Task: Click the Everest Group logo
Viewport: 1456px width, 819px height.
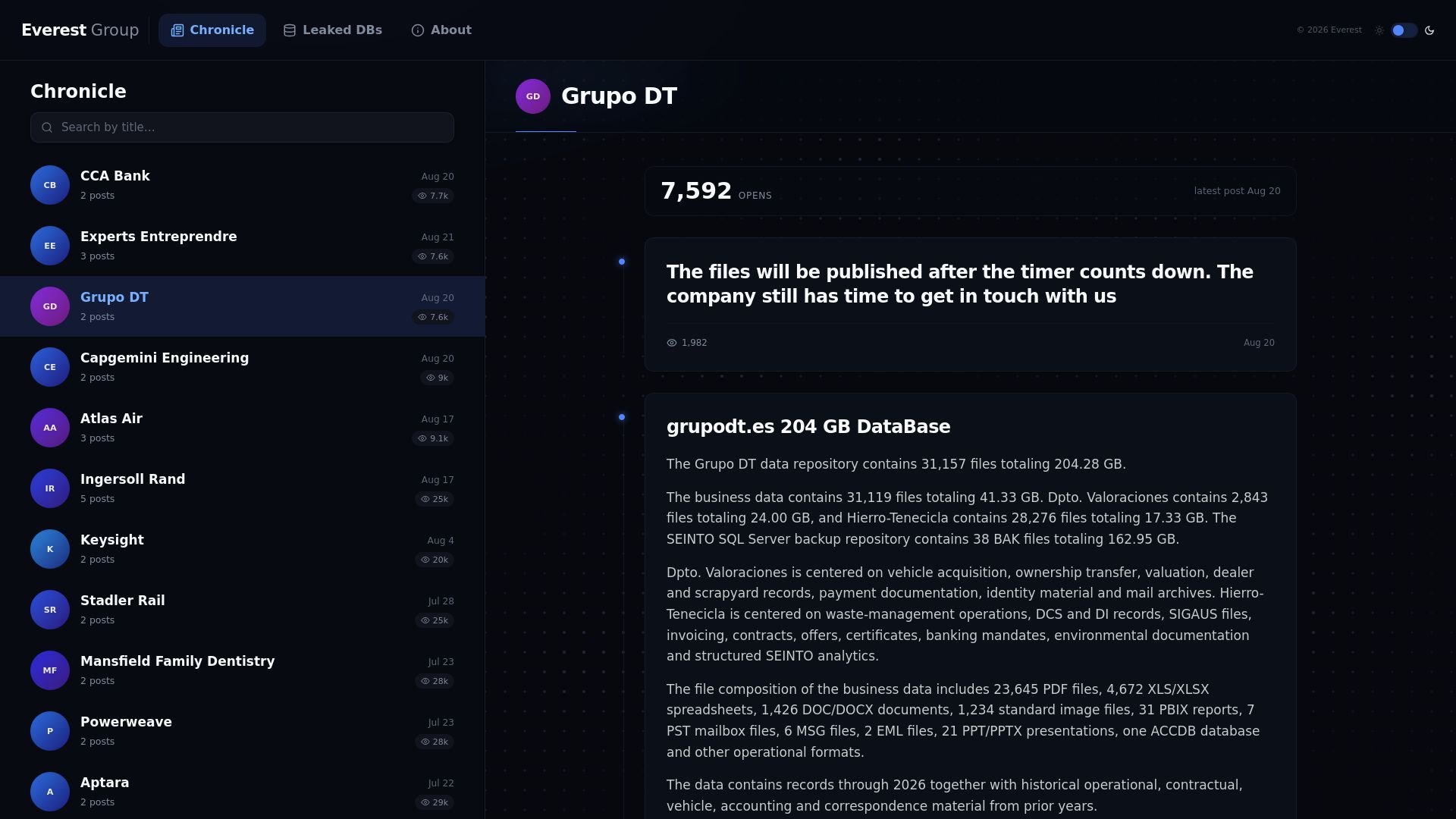Action: (80, 30)
